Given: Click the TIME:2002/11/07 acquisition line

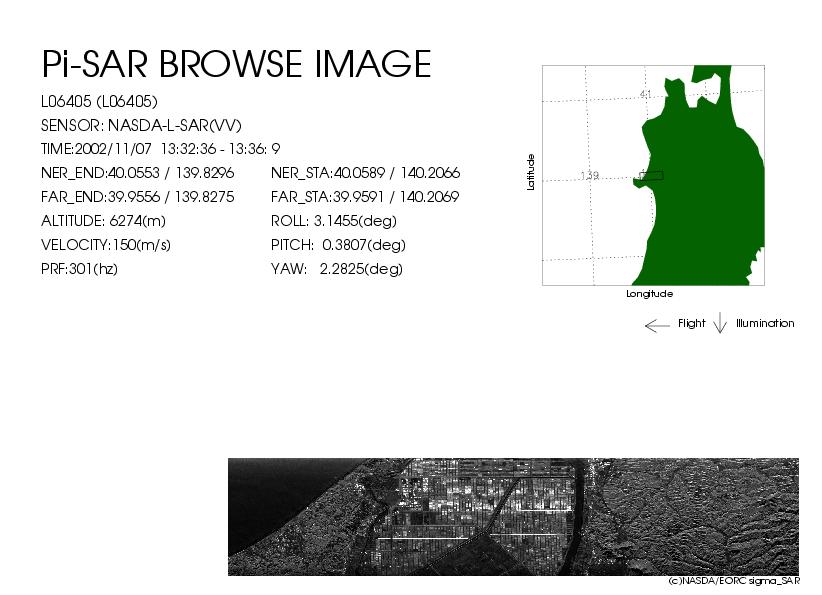Looking at the screenshot, I should (160, 149).
